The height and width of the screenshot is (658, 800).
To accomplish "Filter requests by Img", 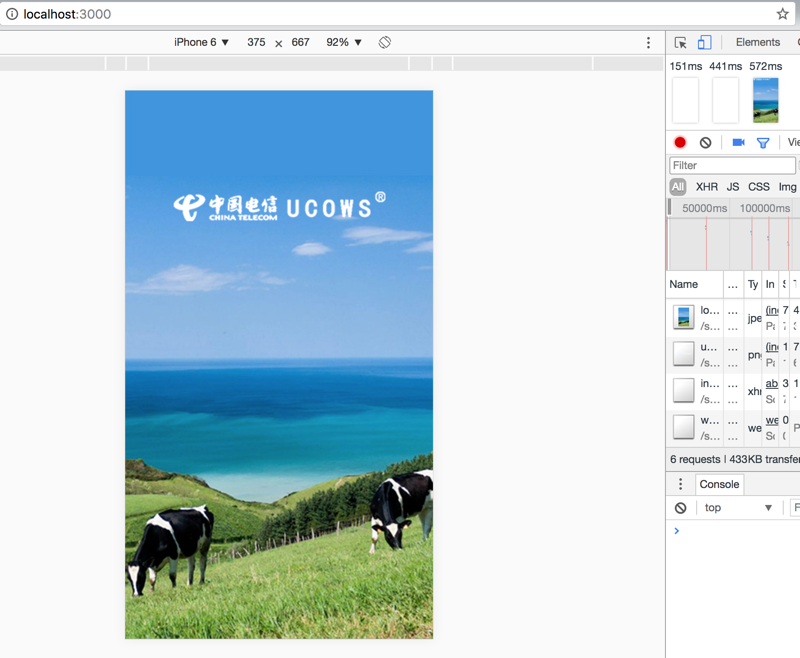I will point(787,187).
